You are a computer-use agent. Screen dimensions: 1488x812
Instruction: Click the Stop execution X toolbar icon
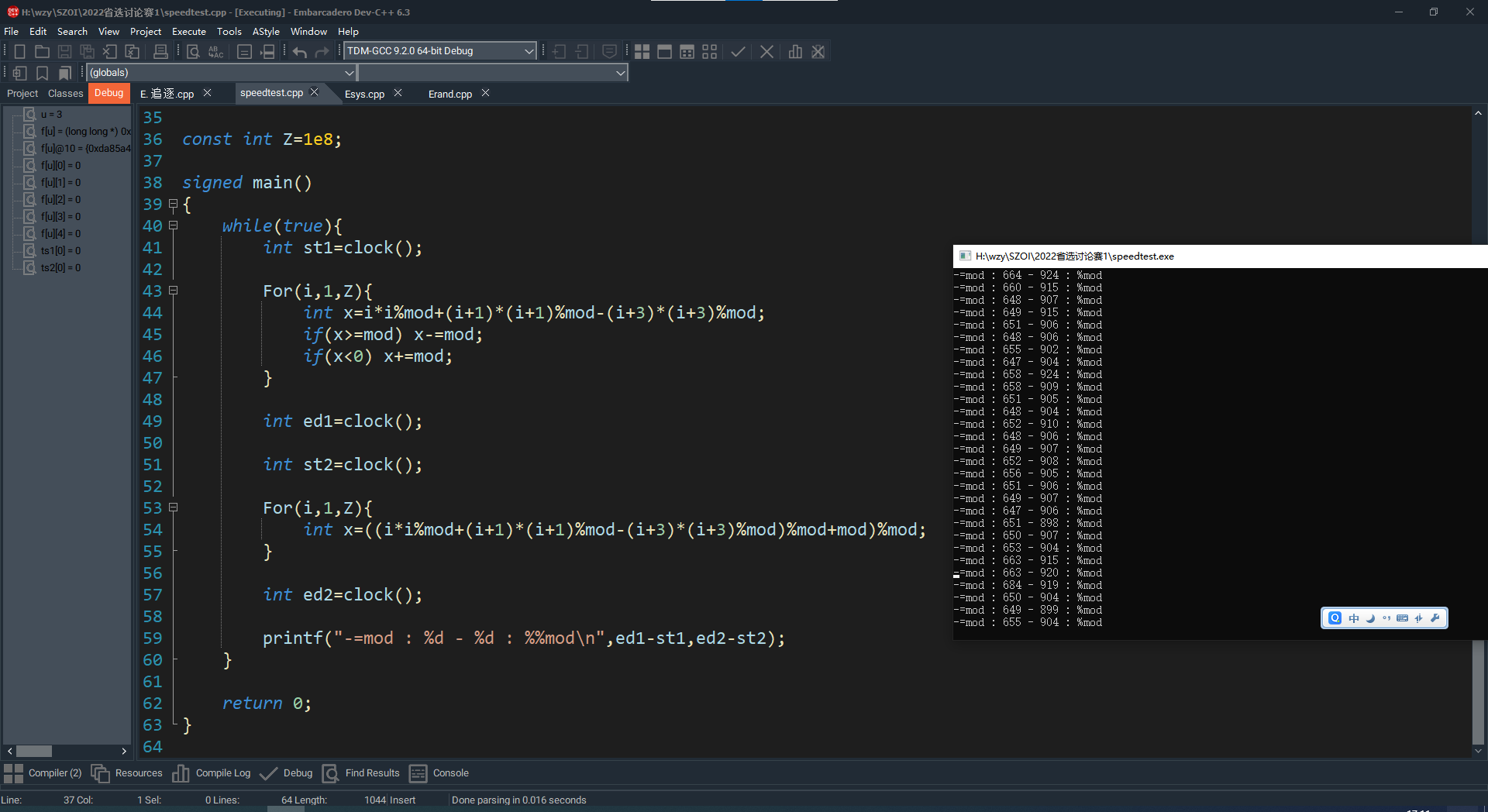766,52
